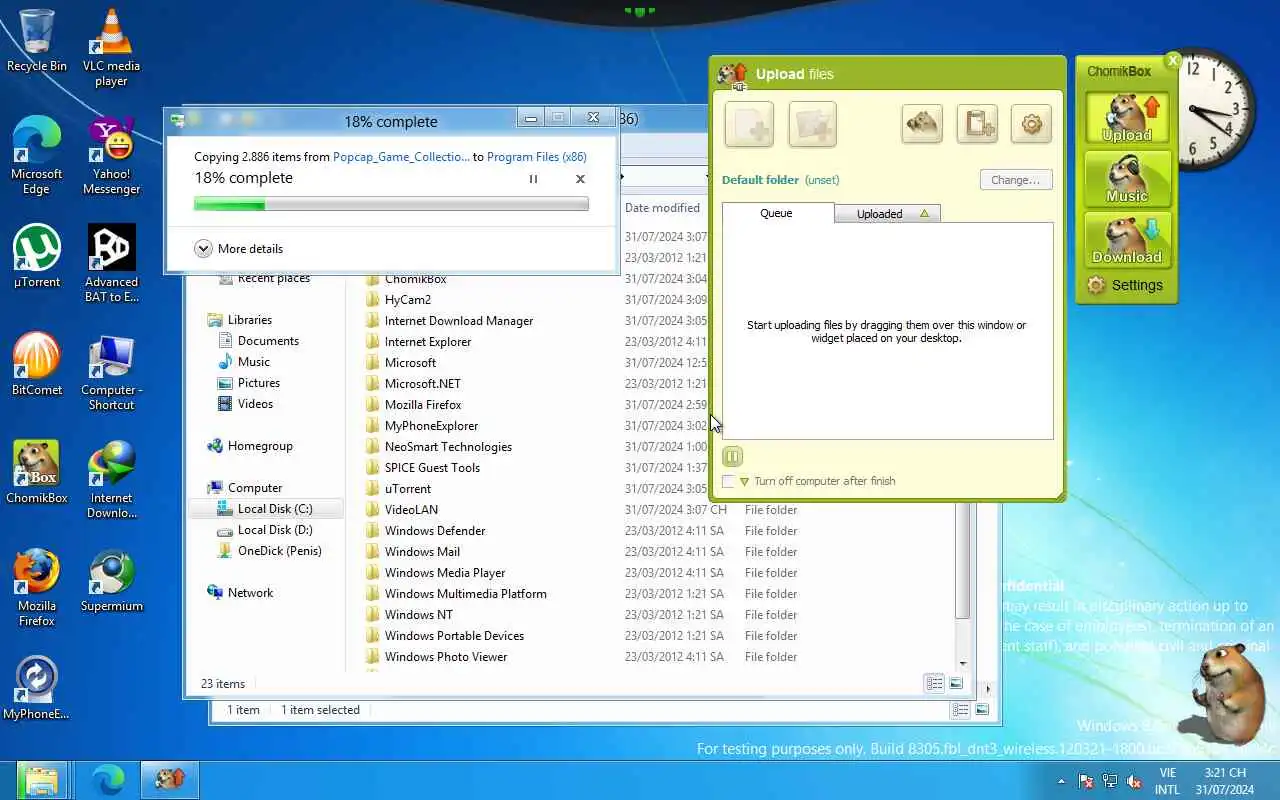The width and height of the screenshot is (1280, 800).
Task: Select Local Disk (D:)
Action: [x=265, y=530]
